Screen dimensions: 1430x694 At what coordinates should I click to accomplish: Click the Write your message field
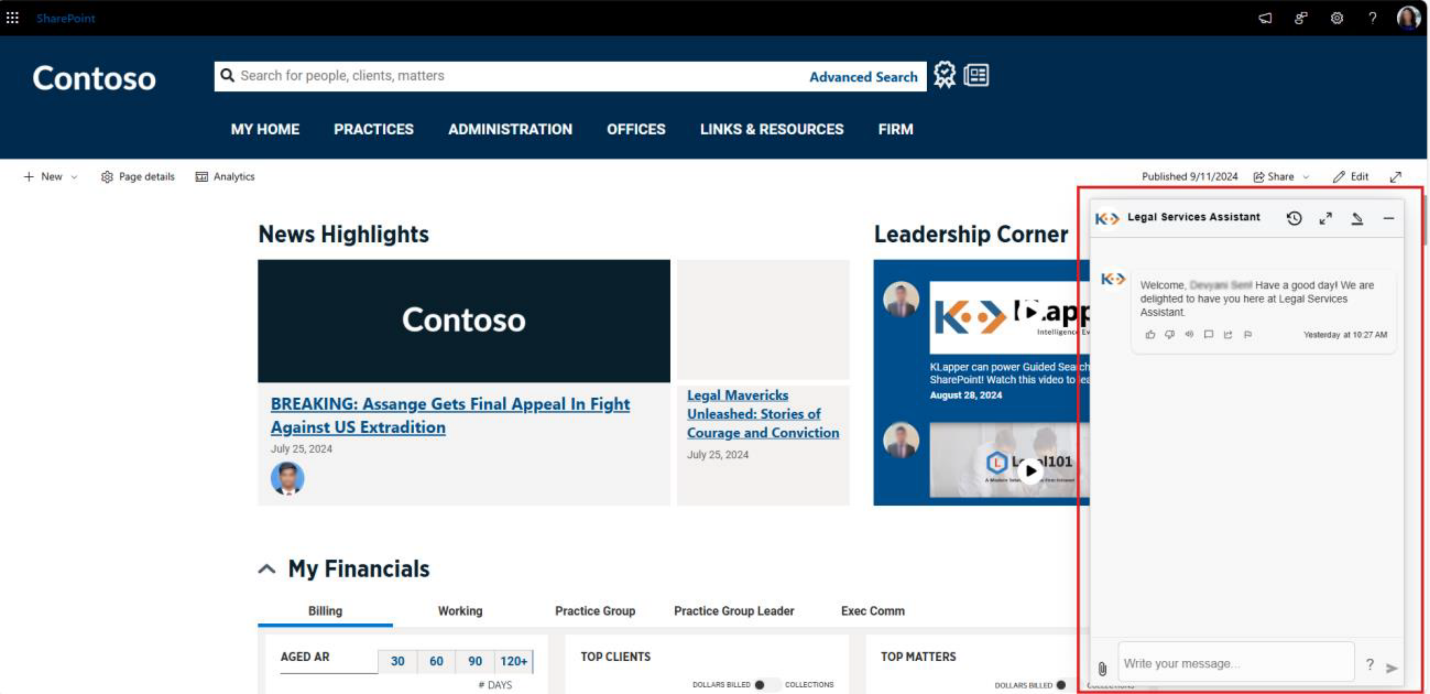(x=1236, y=663)
